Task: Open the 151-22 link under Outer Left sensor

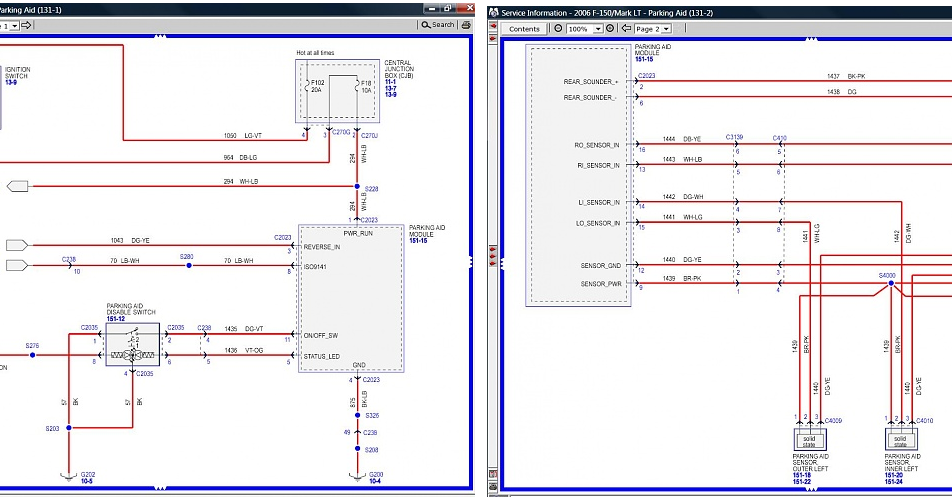Action: (x=801, y=482)
